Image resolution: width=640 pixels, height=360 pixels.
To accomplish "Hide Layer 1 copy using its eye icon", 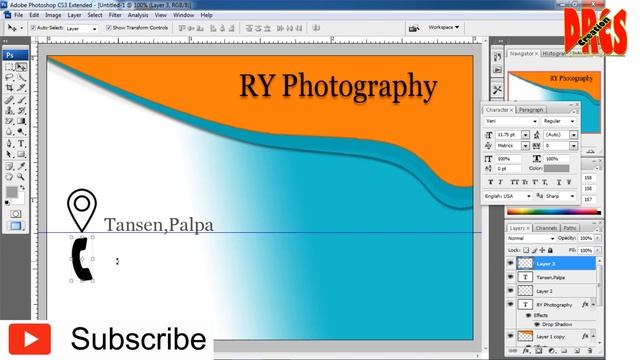I will pyautogui.click(x=510, y=336).
